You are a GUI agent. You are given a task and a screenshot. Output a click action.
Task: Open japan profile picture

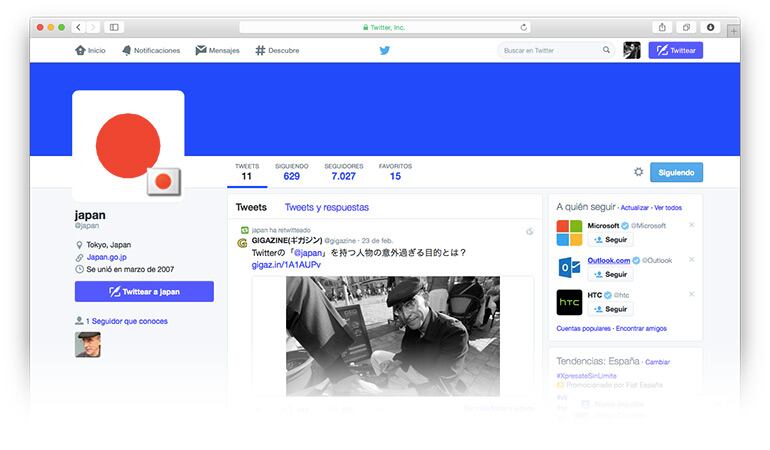click(129, 146)
